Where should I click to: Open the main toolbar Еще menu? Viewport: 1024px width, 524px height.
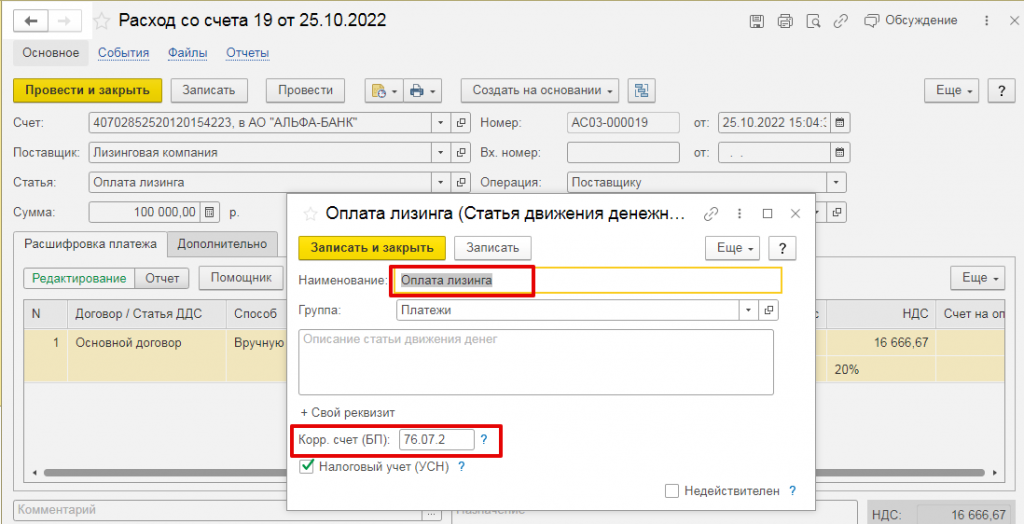coord(953,91)
